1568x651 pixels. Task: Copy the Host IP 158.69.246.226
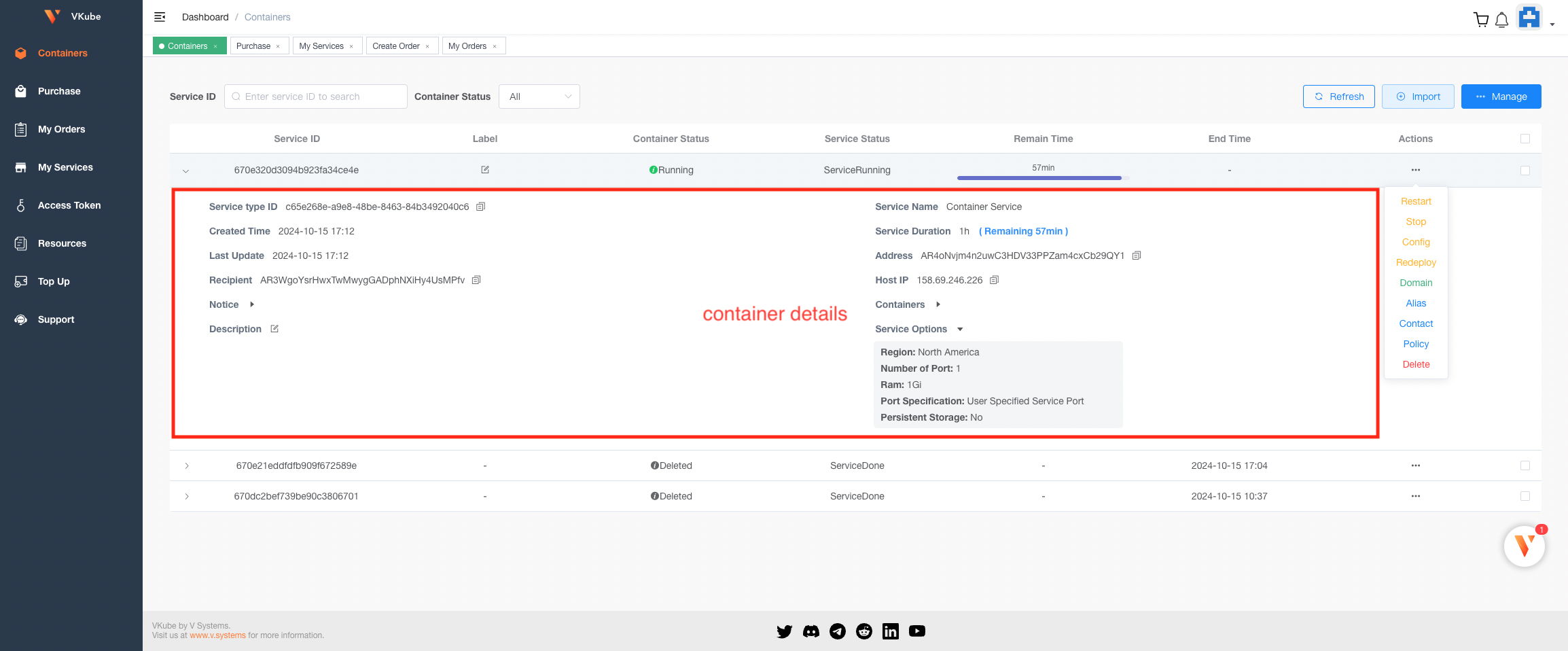click(x=995, y=280)
